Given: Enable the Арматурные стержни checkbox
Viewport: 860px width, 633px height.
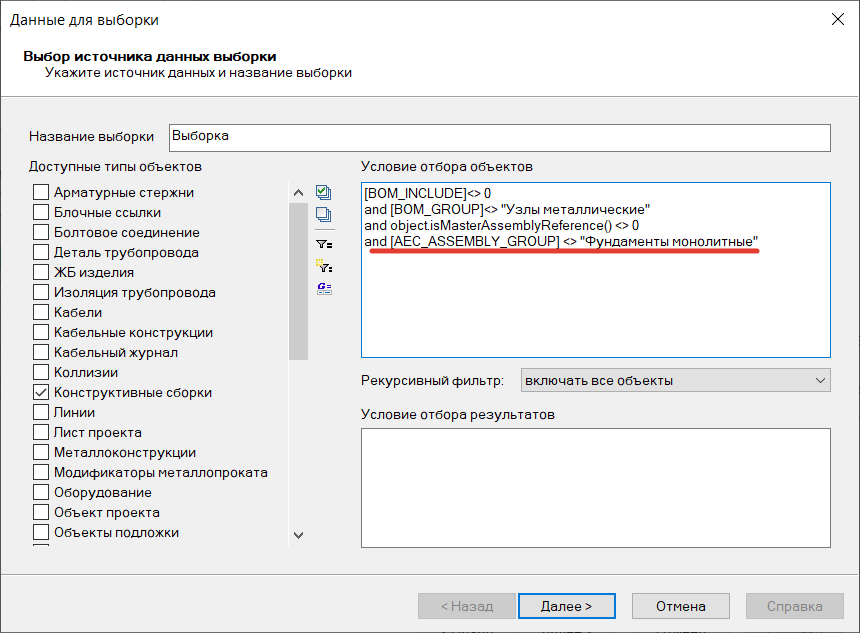Looking at the screenshot, I should click(x=41, y=193).
